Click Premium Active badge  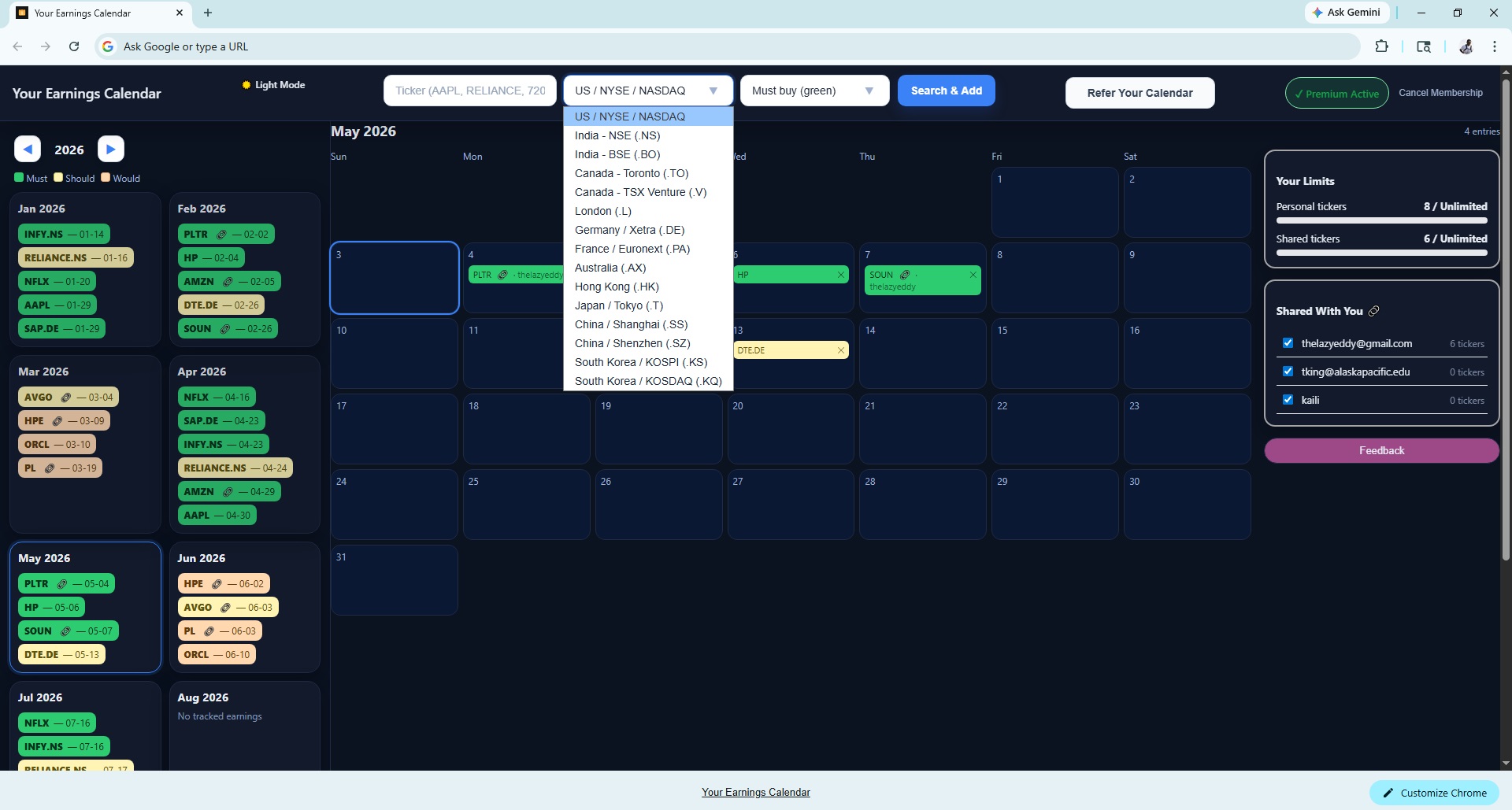pyautogui.click(x=1336, y=94)
